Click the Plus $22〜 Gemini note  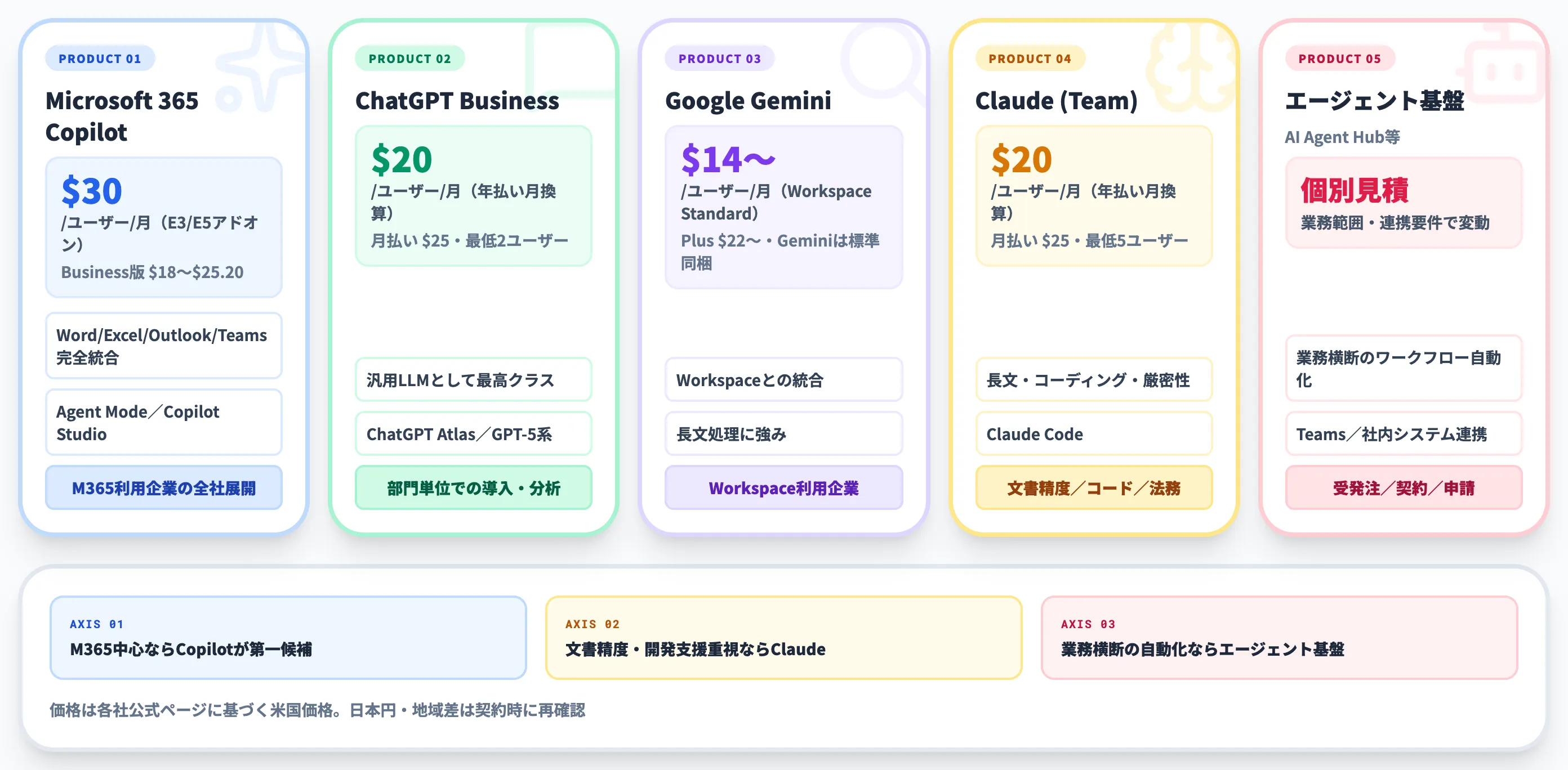781,251
